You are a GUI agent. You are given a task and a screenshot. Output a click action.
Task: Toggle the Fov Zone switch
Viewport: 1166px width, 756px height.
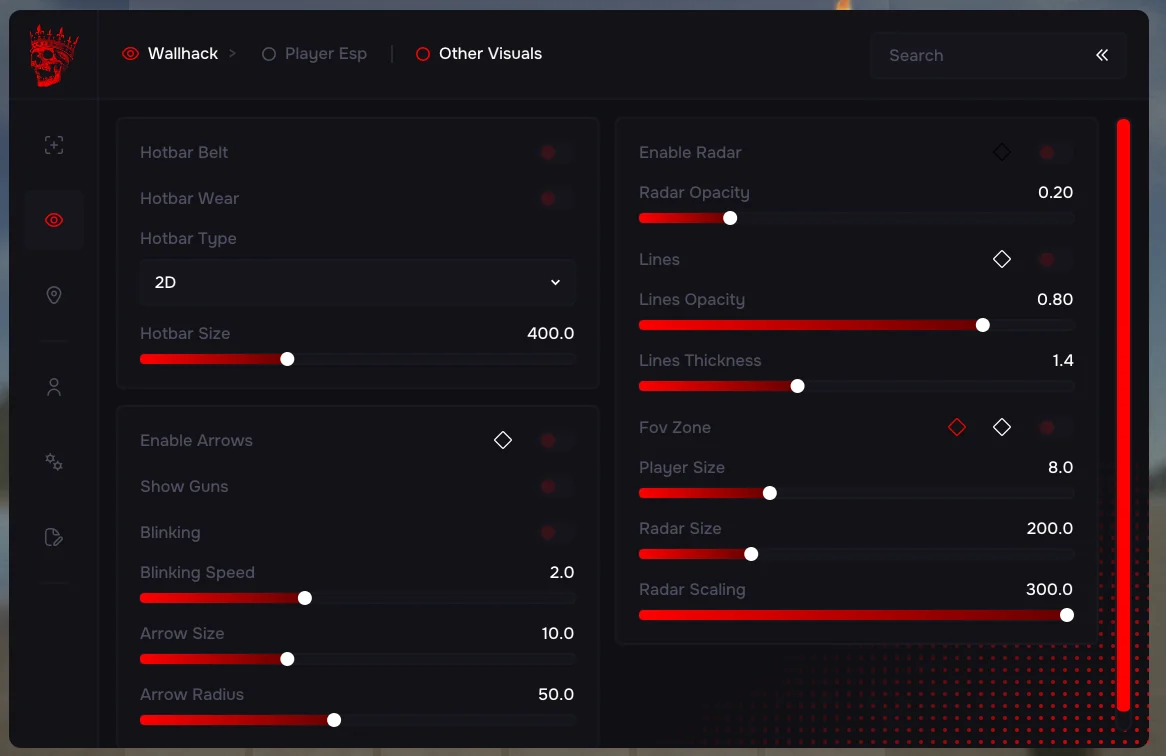[1056, 427]
